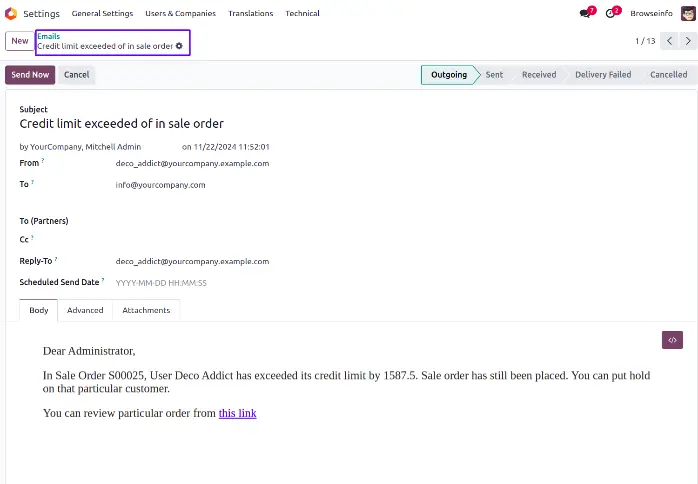Click the Odoo app logo icon
This screenshot has height=484, width=698.
click(x=12, y=13)
